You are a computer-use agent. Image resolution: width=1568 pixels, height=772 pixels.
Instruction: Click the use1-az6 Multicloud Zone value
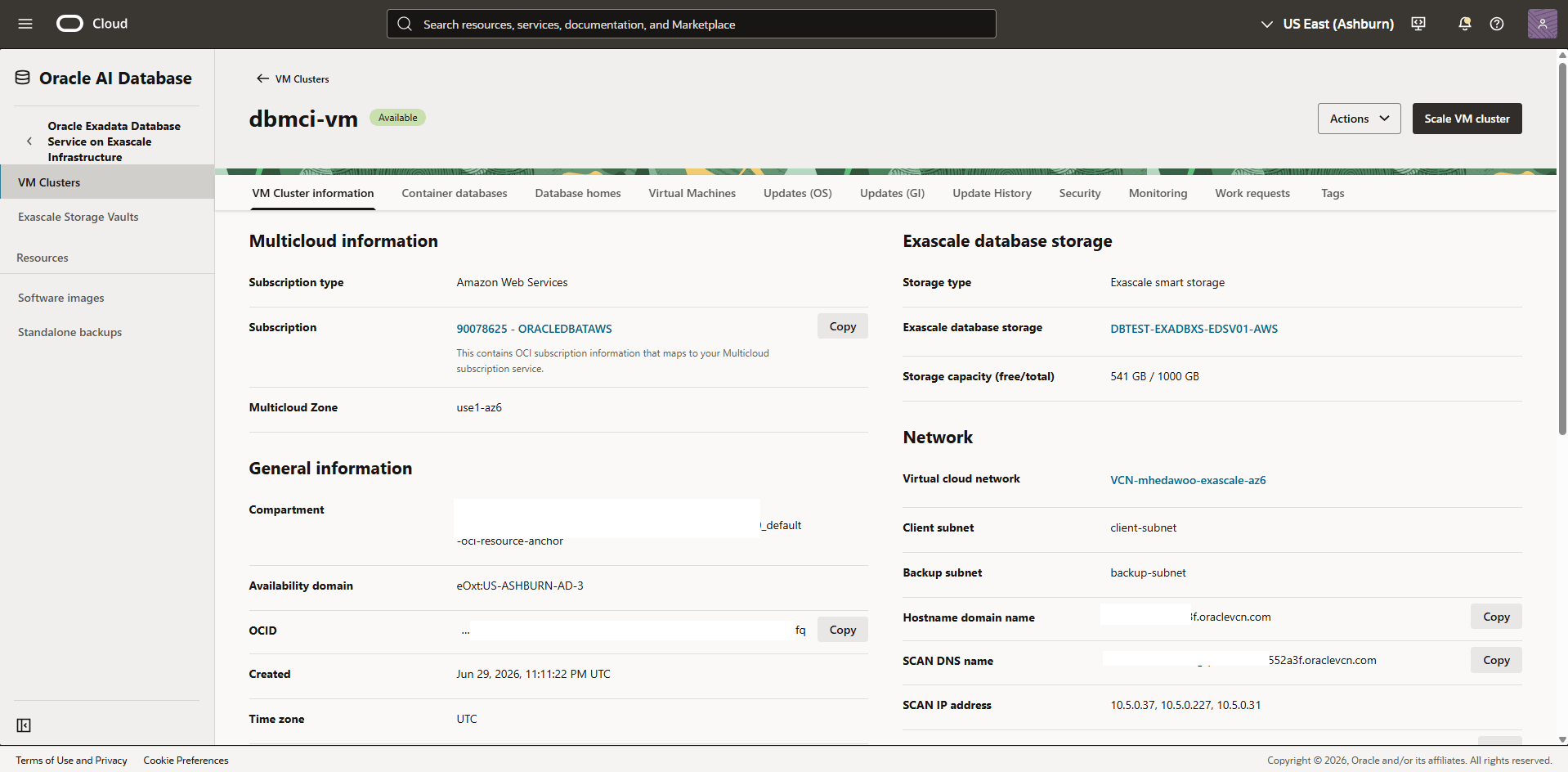pyautogui.click(x=479, y=407)
